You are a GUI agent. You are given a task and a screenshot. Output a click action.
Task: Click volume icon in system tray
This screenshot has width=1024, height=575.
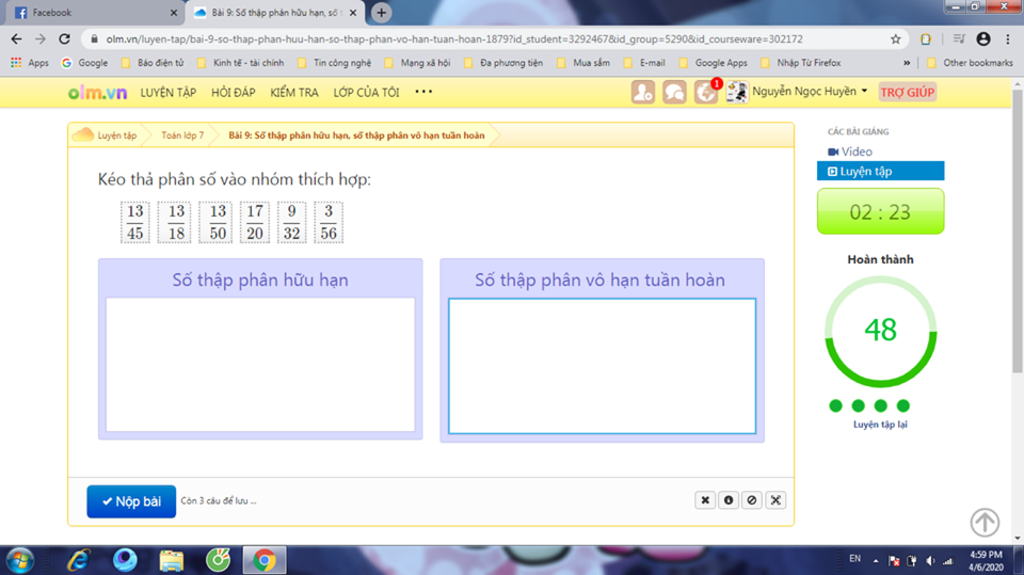pyautogui.click(x=930, y=561)
